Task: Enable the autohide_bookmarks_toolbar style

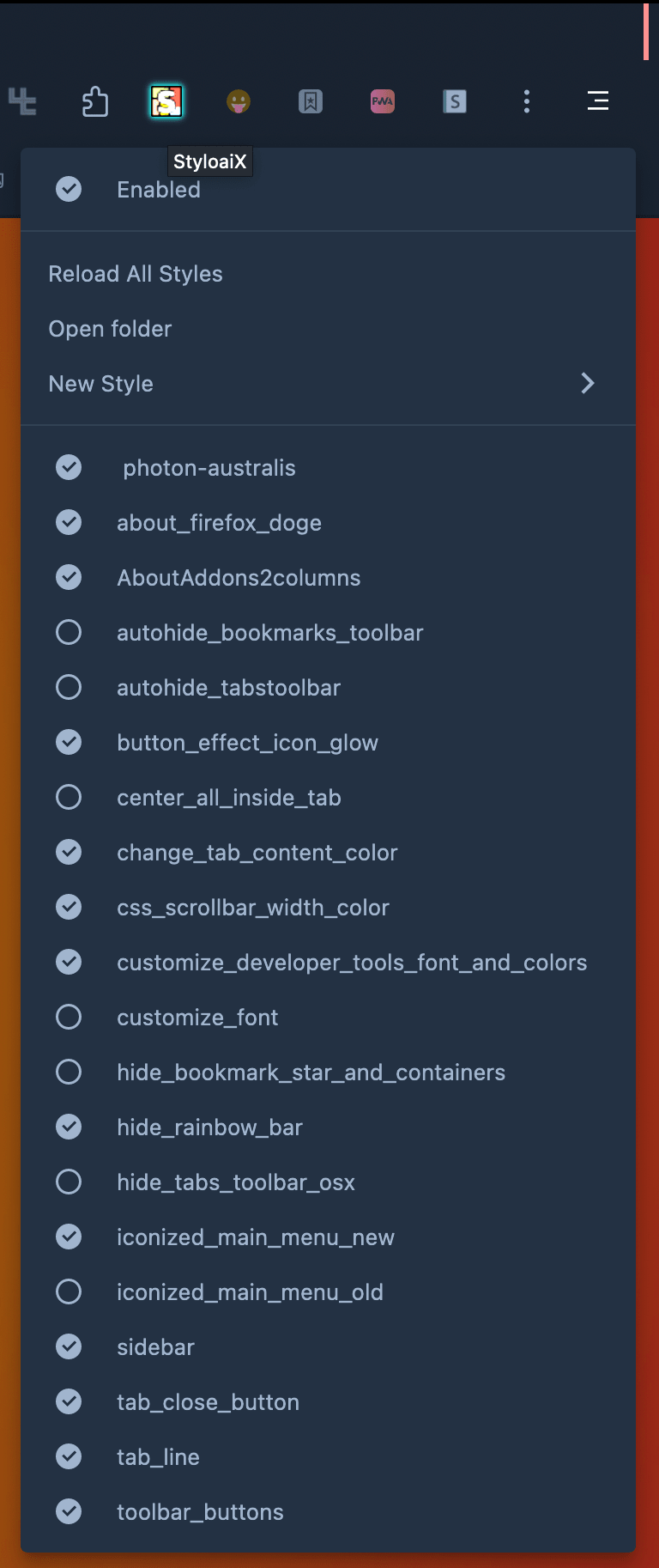Action: [x=69, y=633]
